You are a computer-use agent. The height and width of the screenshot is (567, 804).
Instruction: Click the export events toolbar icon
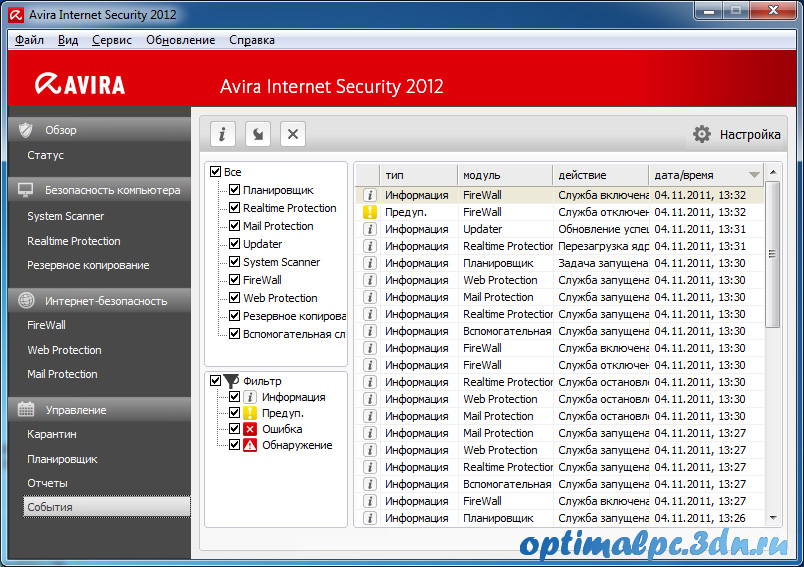[258, 134]
